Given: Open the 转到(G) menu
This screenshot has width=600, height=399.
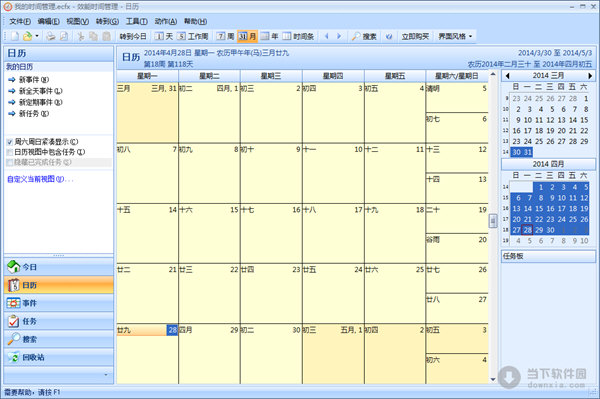Looking at the screenshot, I should [107, 21].
